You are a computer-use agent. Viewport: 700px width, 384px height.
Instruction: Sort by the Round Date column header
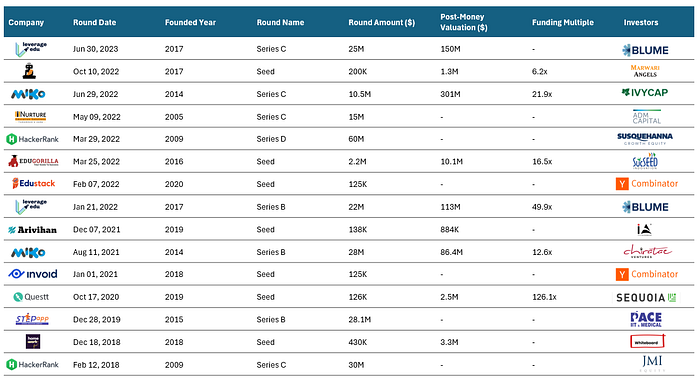click(x=95, y=22)
